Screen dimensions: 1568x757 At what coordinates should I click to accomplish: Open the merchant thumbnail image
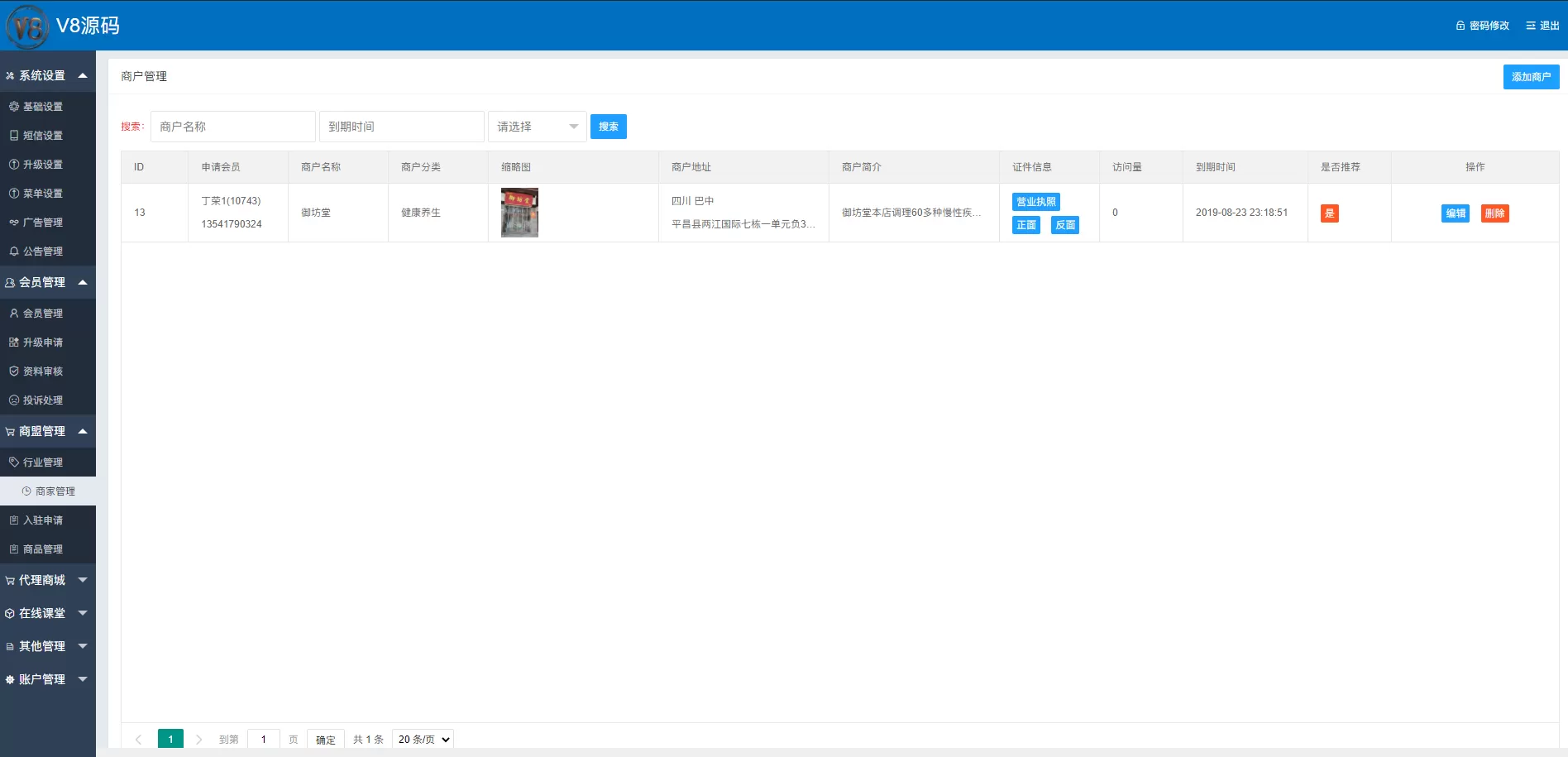click(519, 213)
